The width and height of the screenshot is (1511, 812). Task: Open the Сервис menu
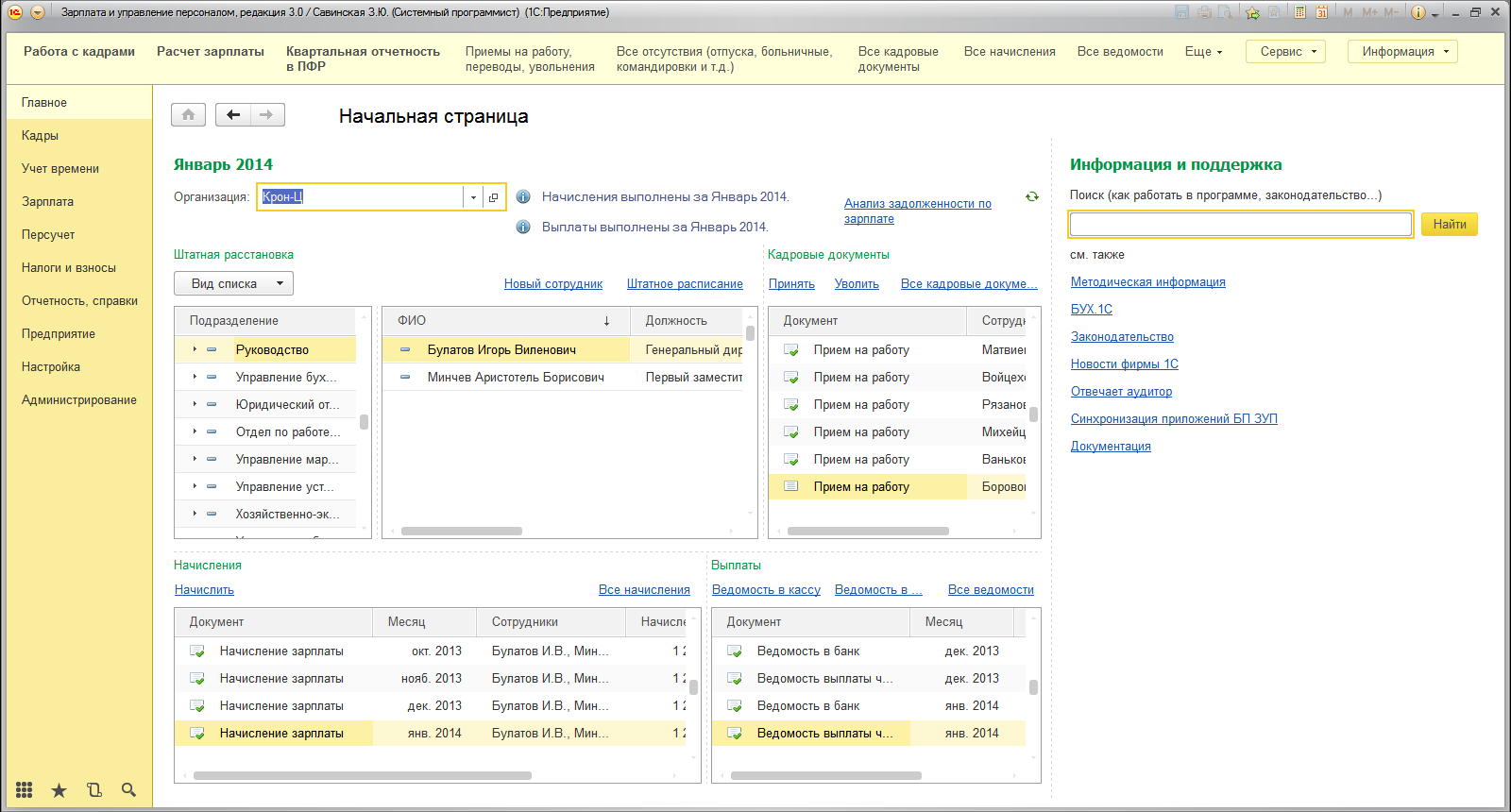tap(1285, 52)
